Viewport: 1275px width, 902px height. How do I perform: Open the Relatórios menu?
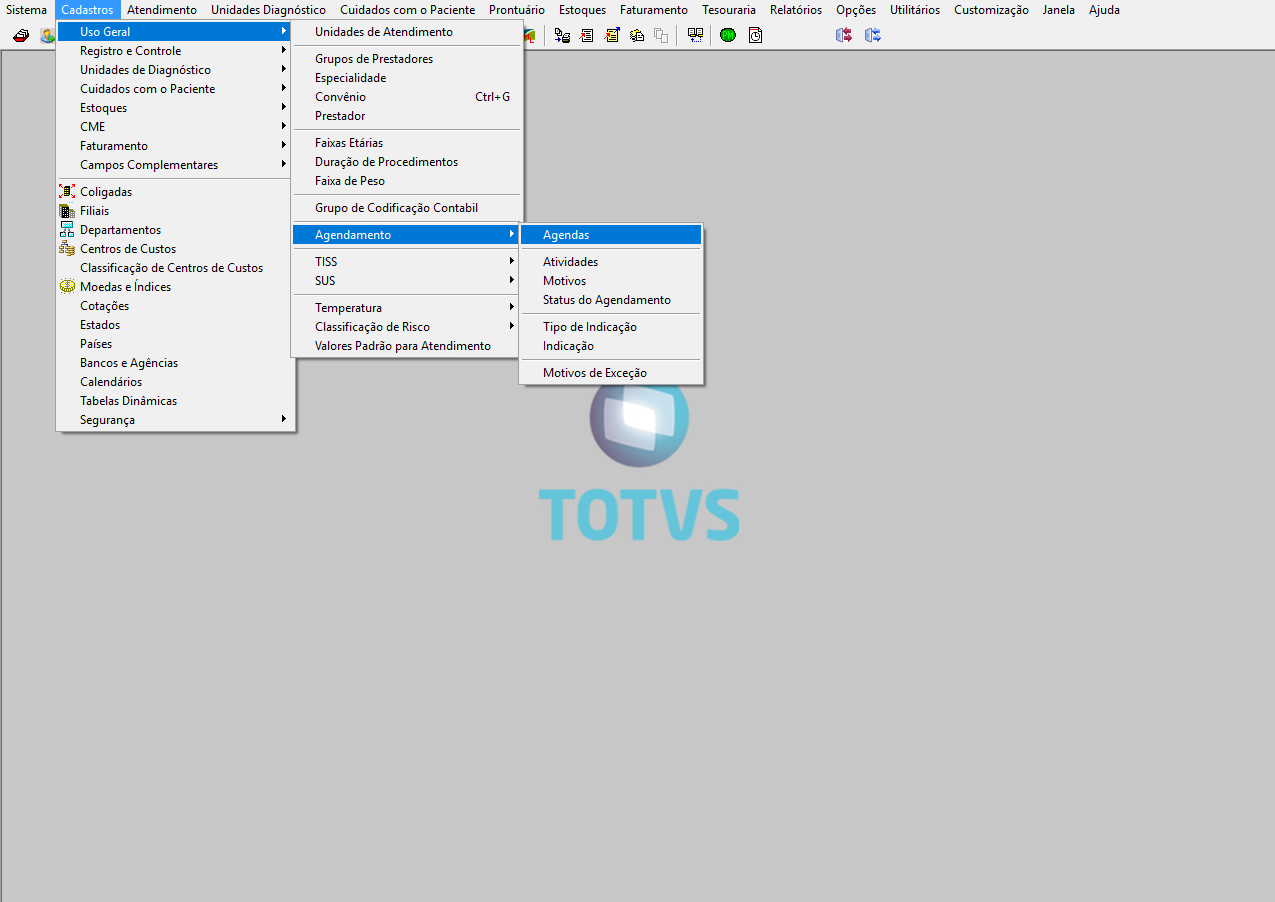point(796,10)
